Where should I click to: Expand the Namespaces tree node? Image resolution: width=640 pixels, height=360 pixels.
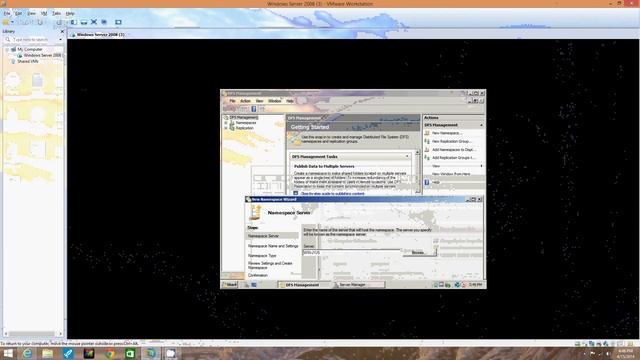pyautogui.click(x=226, y=123)
